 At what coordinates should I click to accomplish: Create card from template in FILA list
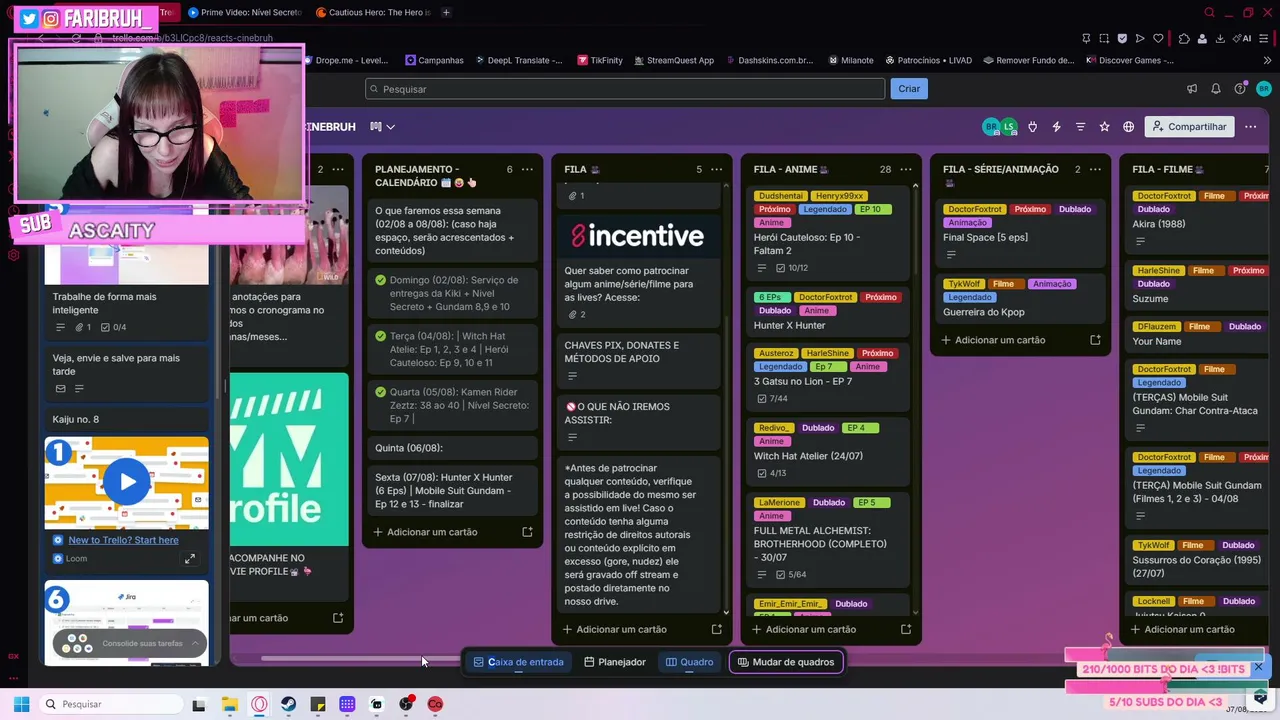click(x=716, y=629)
